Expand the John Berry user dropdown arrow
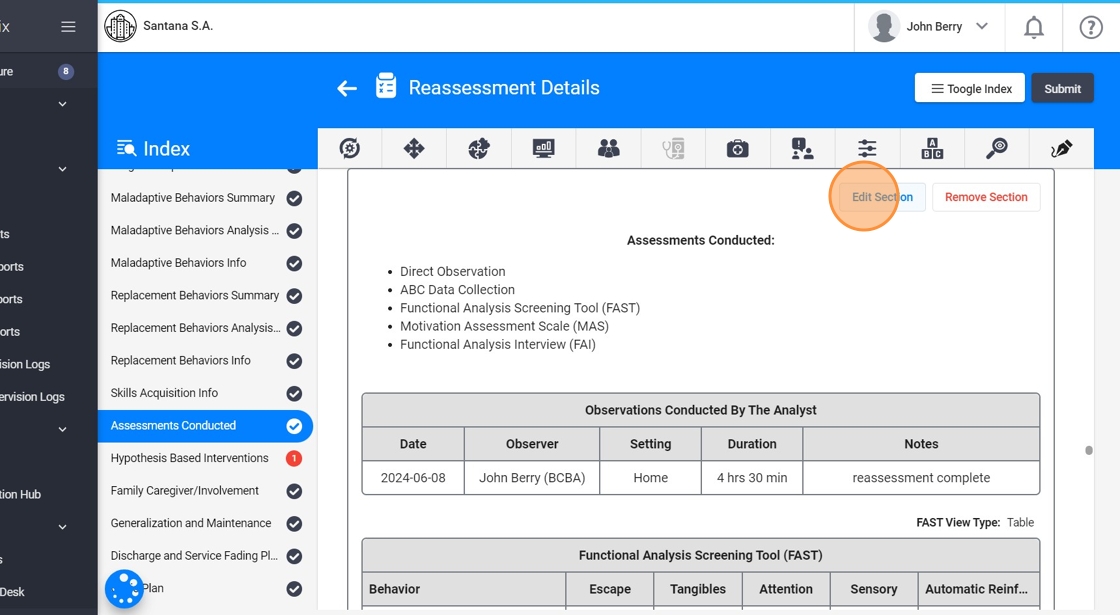This screenshot has height=615, width=1120. tap(982, 26)
